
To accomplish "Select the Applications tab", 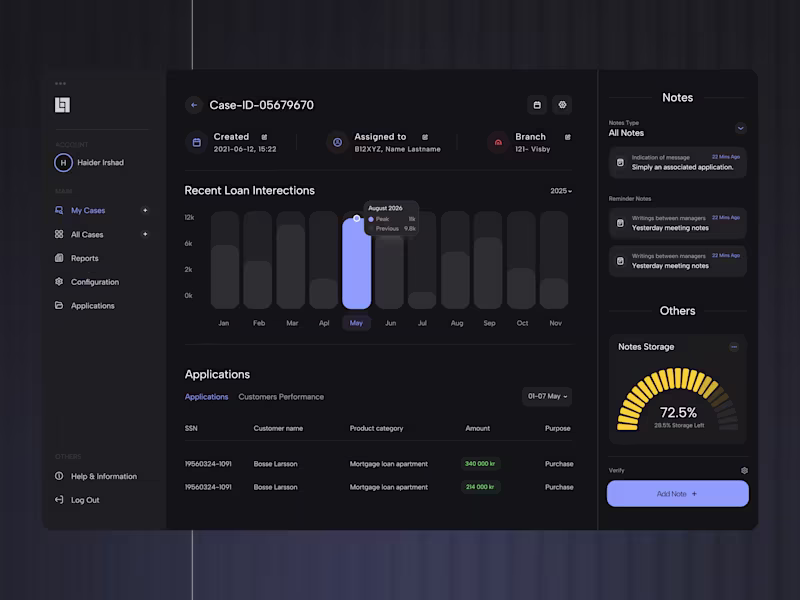I will pos(206,396).
